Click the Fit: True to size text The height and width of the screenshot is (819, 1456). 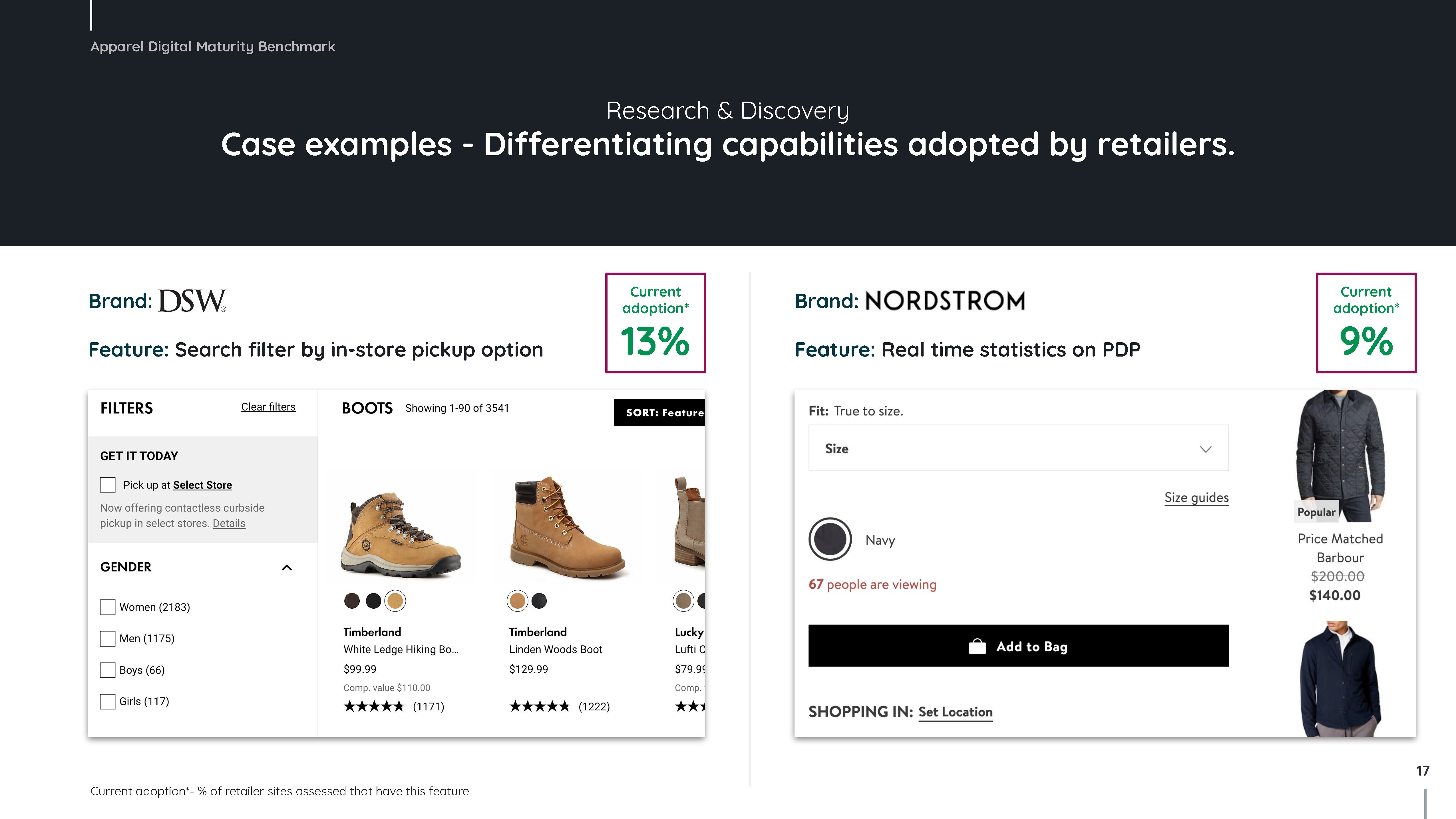coord(856,411)
